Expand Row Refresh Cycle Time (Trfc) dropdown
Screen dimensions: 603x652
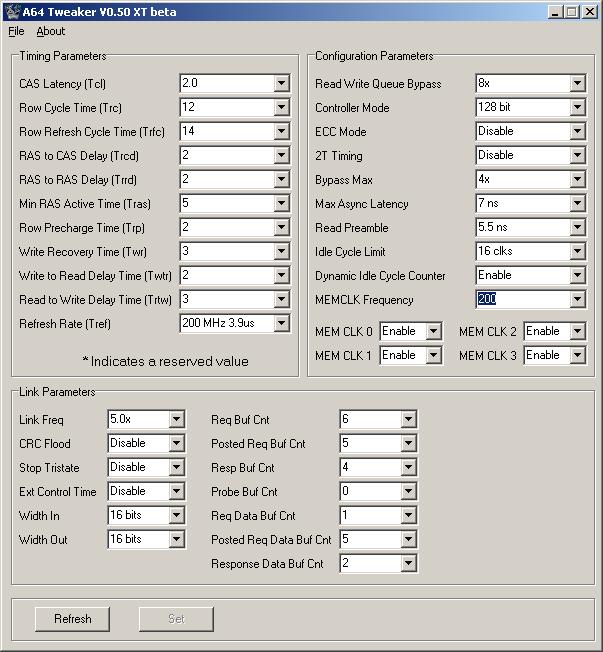(282, 132)
